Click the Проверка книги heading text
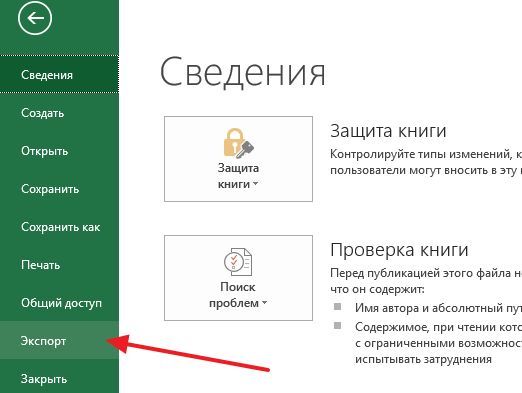This screenshot has width=522, height=393. (399, 250)
